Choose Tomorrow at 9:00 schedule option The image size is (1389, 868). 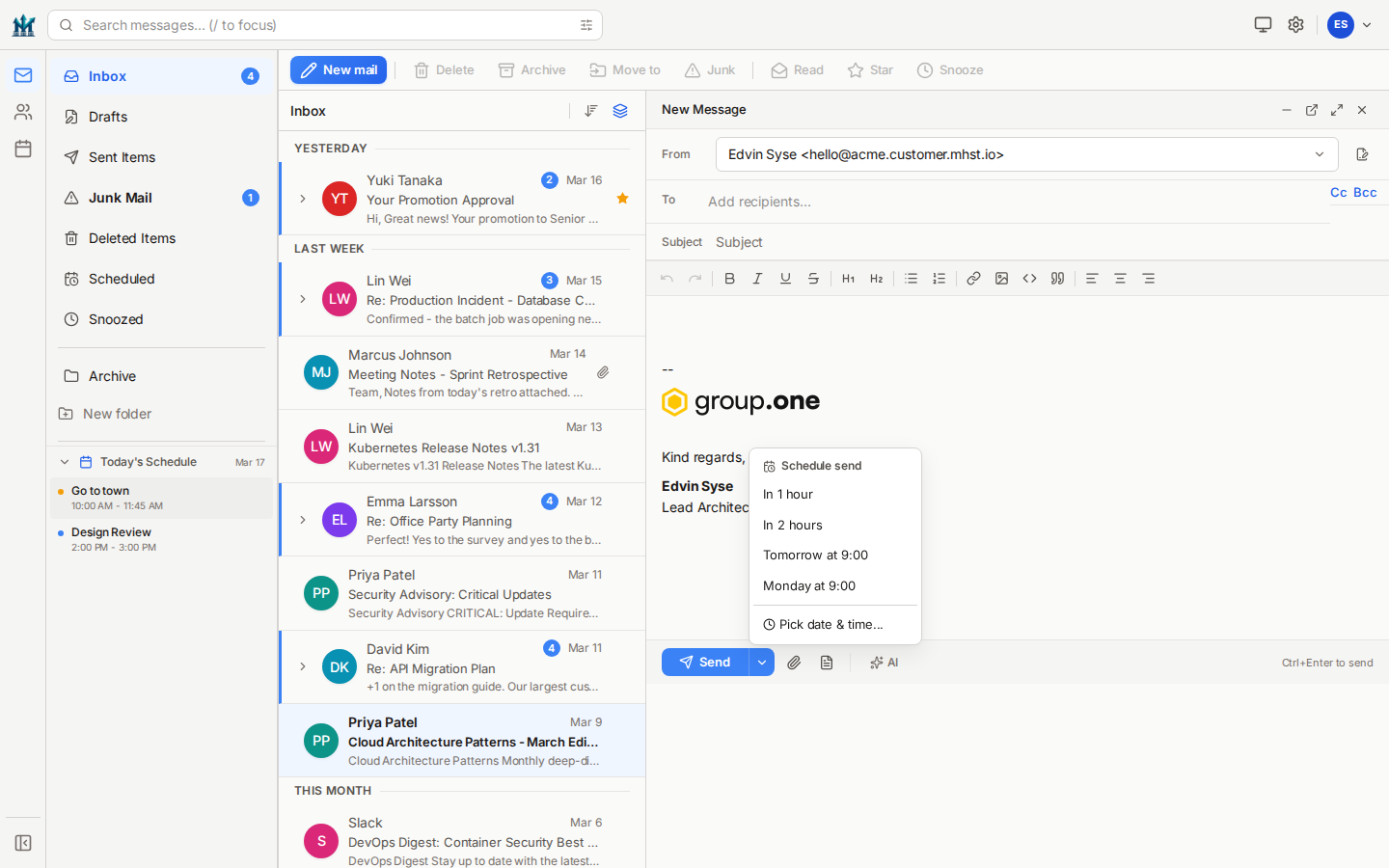coord(815,556)
